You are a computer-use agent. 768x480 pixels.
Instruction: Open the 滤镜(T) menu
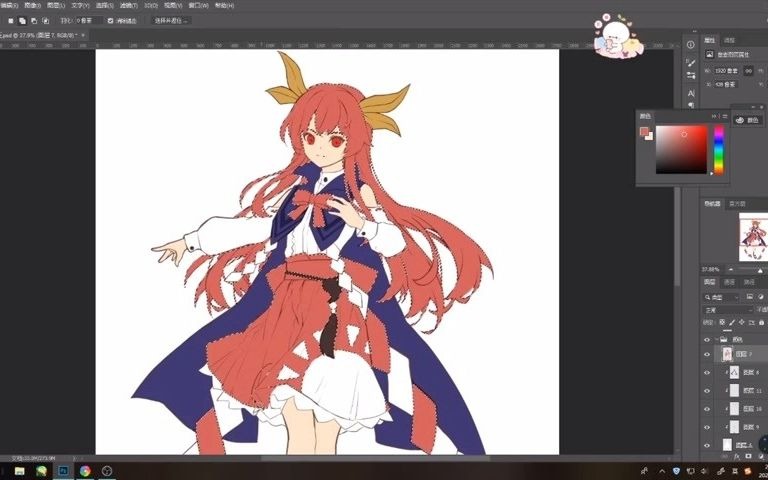[x=129, y=5]
